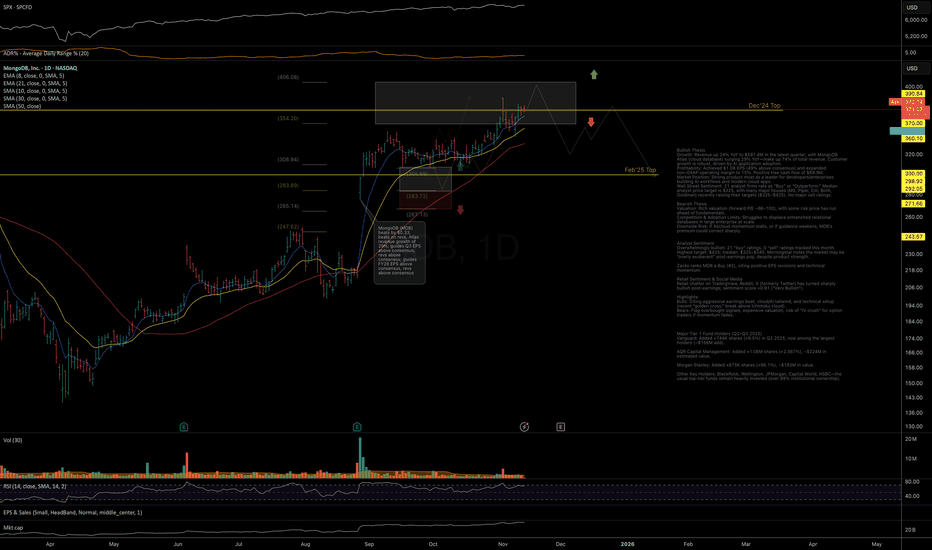This screenshot has height=550, width=932.
Task: Click the SMA (50, close) indicator legend
Action: pos(27,106)
